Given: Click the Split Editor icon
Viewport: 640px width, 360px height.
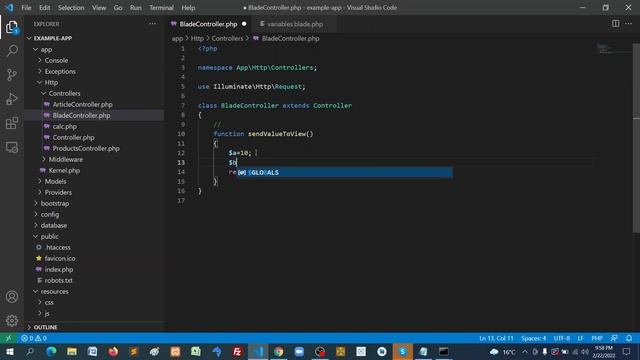Looking at the screenshot, I should point(615,24).
